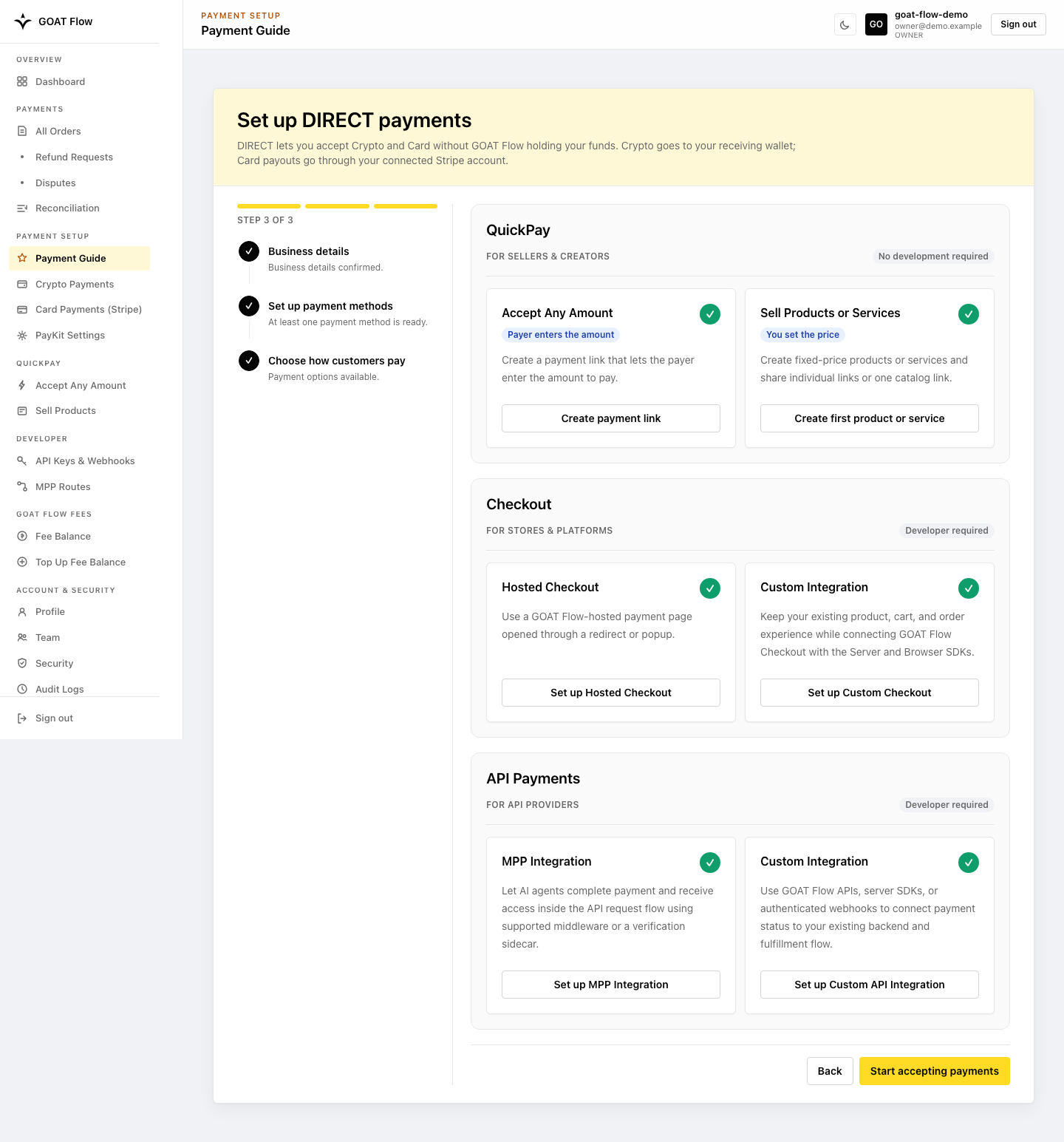Open Refund Requests in sidebar
1064x1142 pixels.
click(79, 157)
